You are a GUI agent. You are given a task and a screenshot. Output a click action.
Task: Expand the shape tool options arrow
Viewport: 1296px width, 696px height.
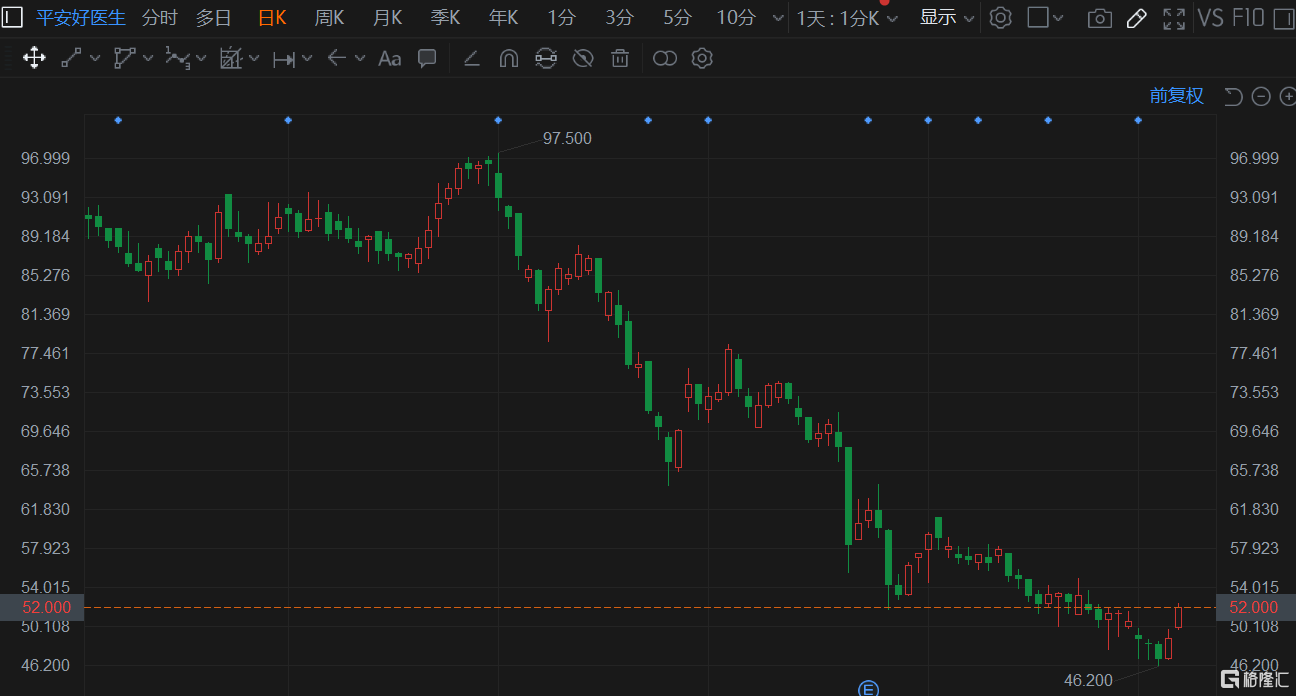tap(148, 58)
